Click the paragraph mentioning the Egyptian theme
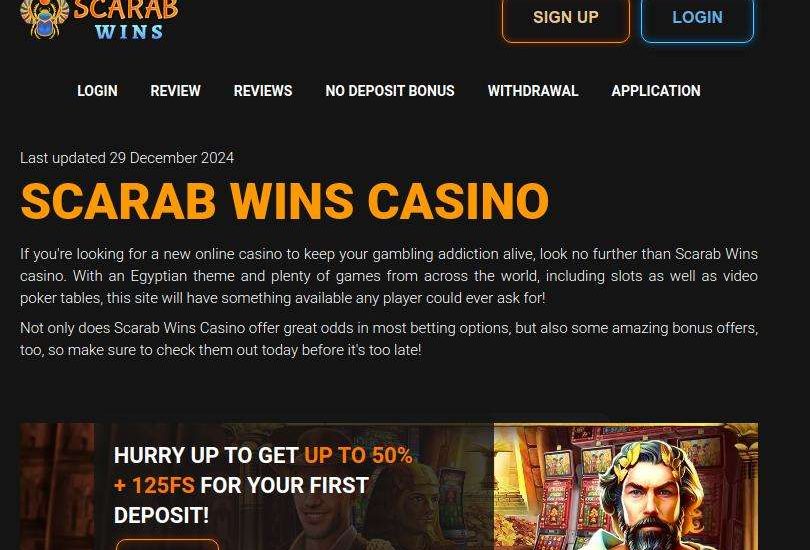This screenshot has width=810, height=550. click(389, 276)
